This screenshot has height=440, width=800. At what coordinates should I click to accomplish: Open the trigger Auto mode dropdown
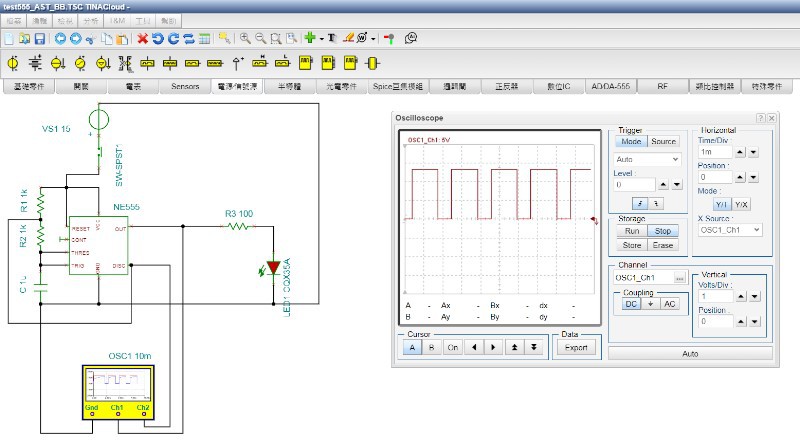tap(647, 159)
